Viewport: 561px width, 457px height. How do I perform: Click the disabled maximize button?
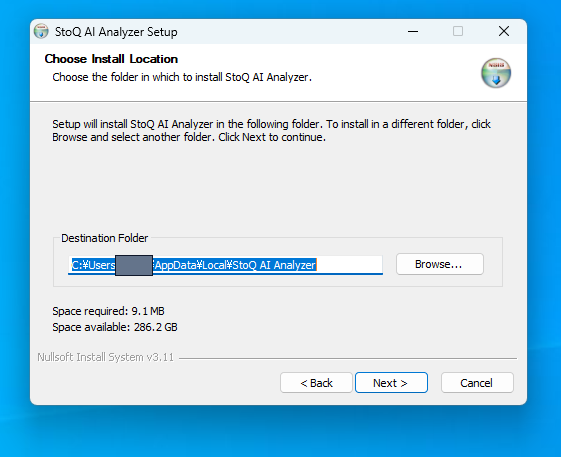click(x=458, y=31)
